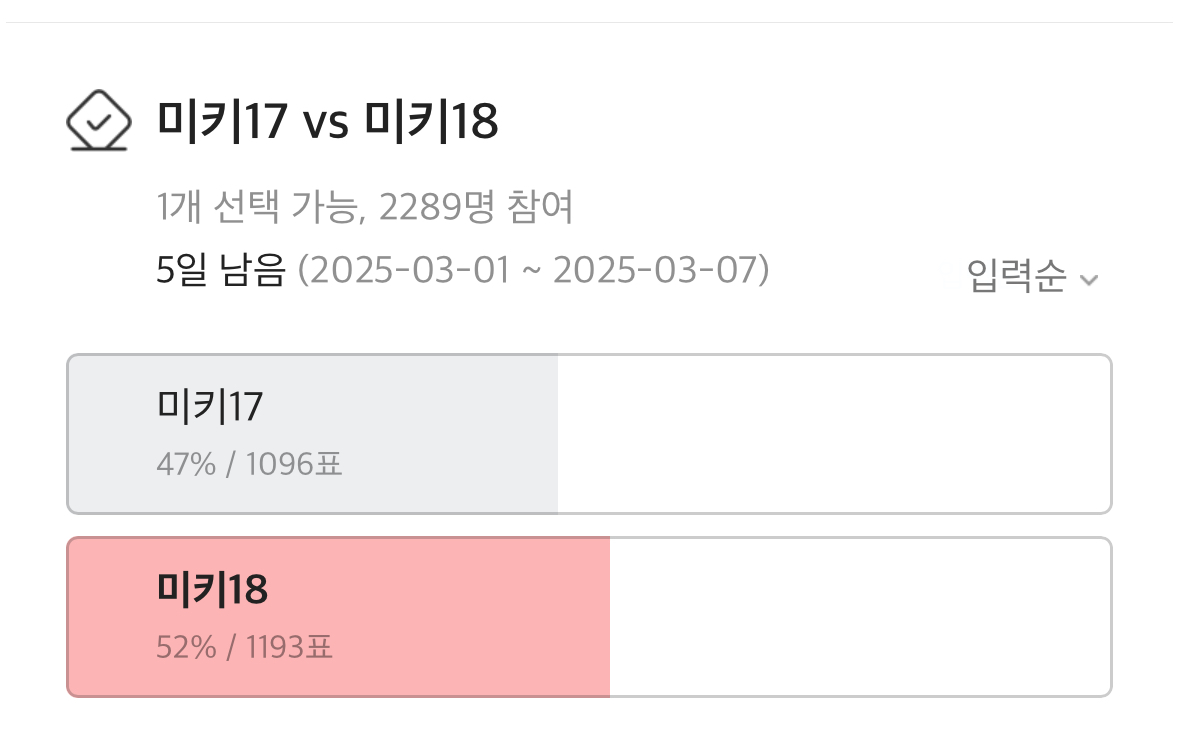Click the 2025-03-07 end date
This screenshot has height=729, width=1179.
coord(655,270)
